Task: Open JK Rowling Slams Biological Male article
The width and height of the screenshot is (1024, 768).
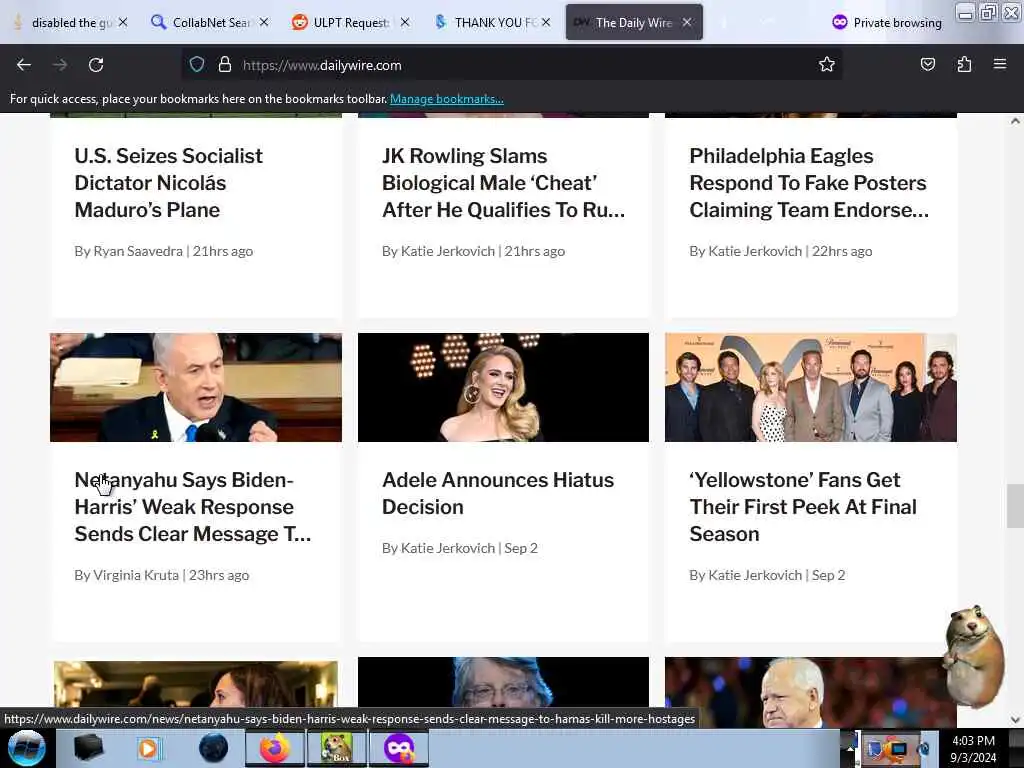Action: pyautogui.click(x=503, y=183)
